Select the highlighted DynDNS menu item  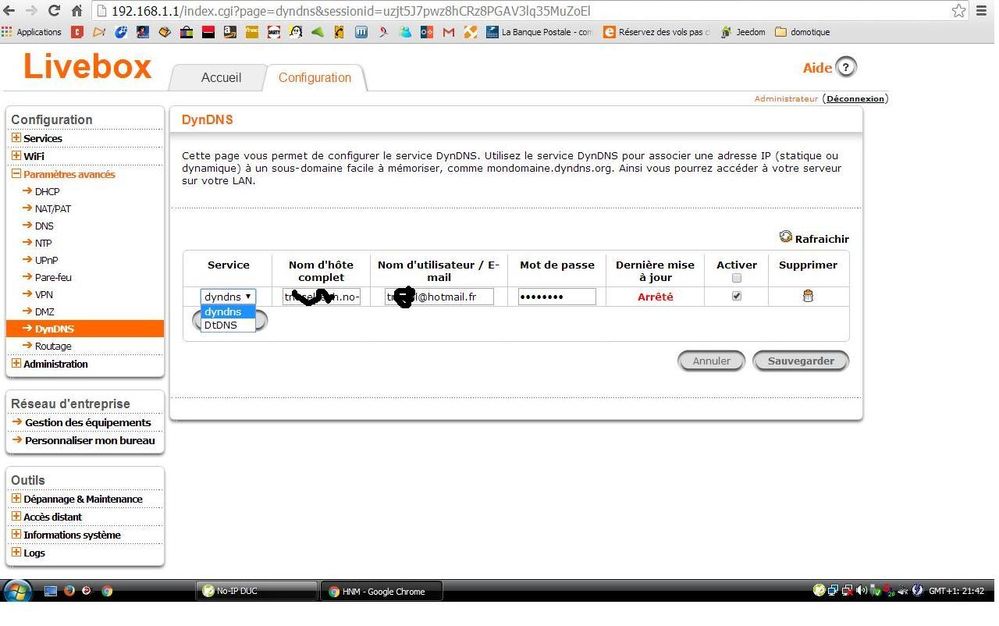point(85,329)
